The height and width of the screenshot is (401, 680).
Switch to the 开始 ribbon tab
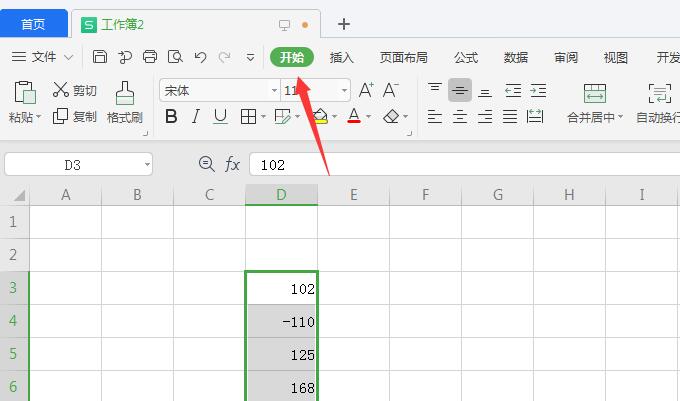pos(292,57)
